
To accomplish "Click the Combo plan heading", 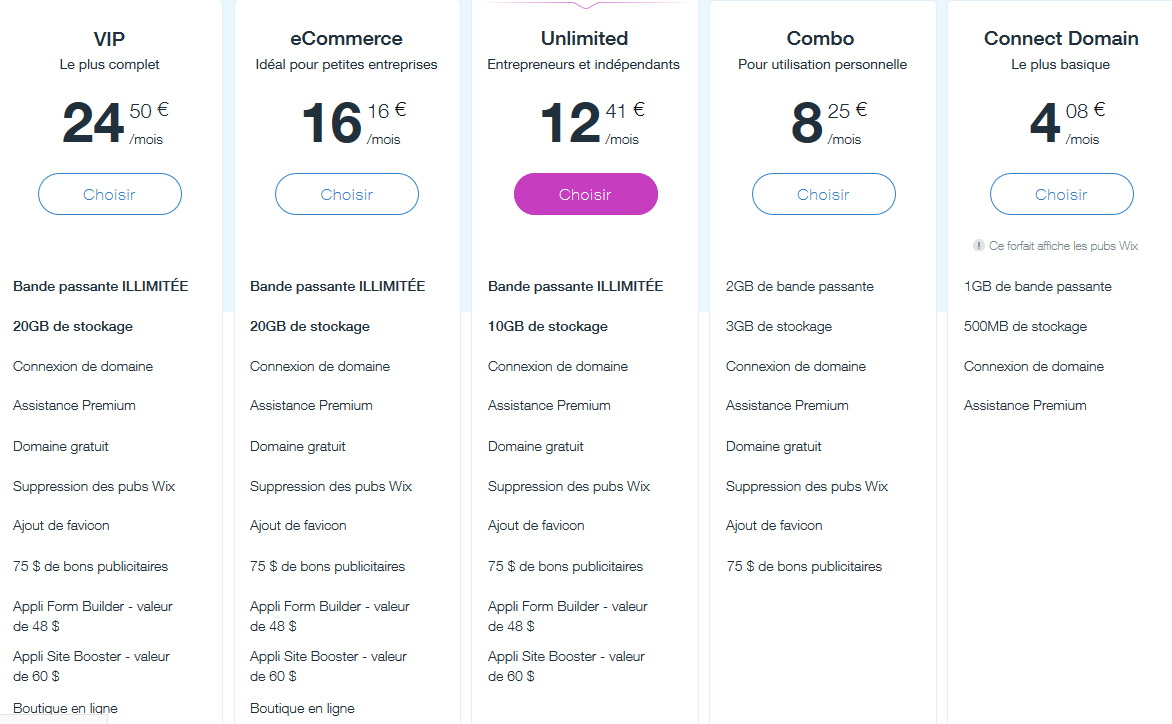I will tap(820, 38).
